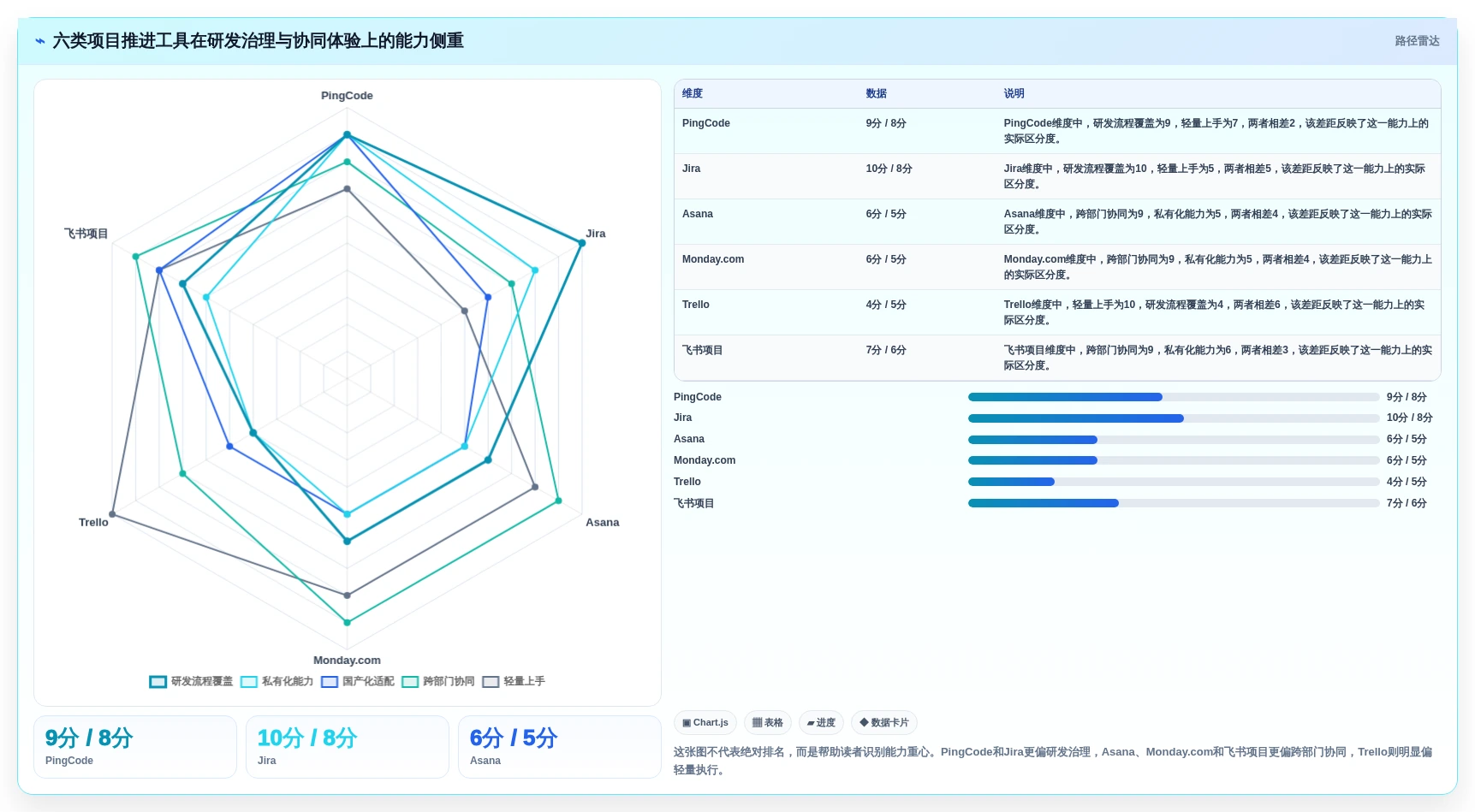Click the PingCode axis label on radar

click(x=347, y=96)
